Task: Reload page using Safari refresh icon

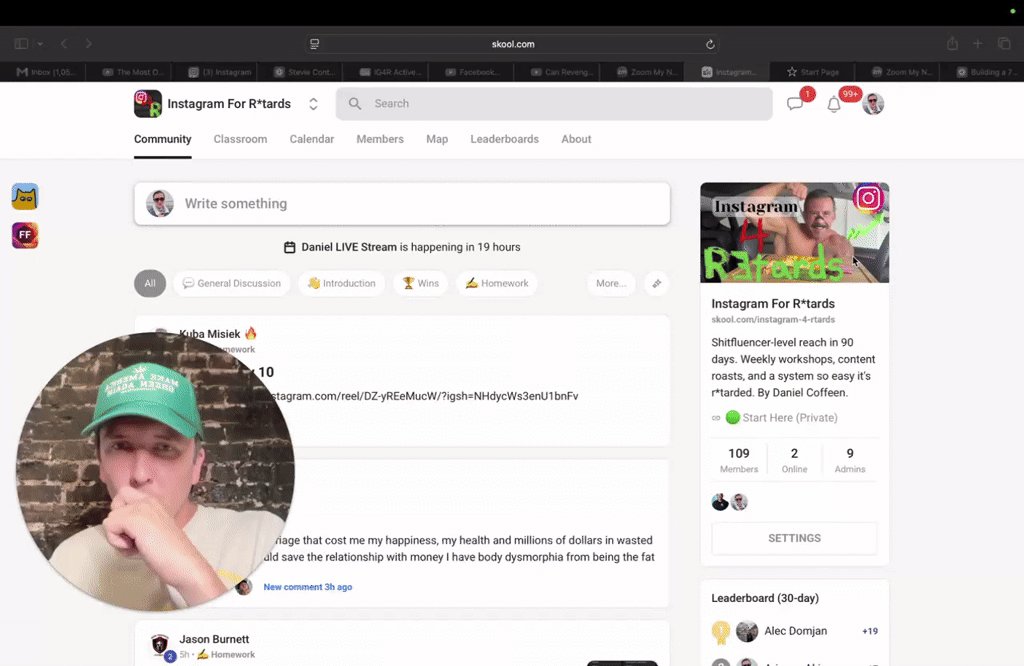Action: tap(710, 44)
